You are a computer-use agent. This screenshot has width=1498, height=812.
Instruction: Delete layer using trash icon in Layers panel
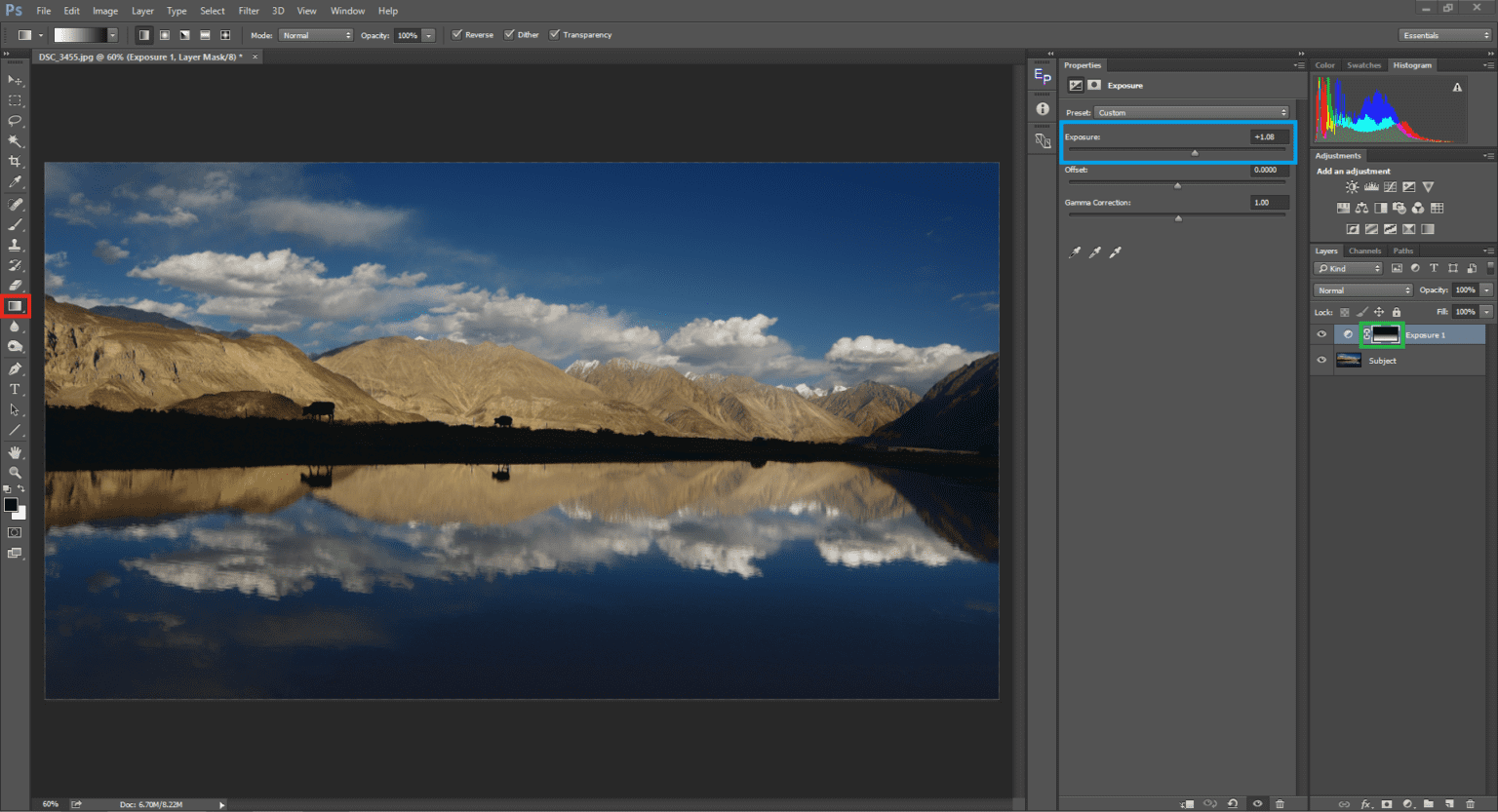pyautogui.click(x=1471, y=804)
